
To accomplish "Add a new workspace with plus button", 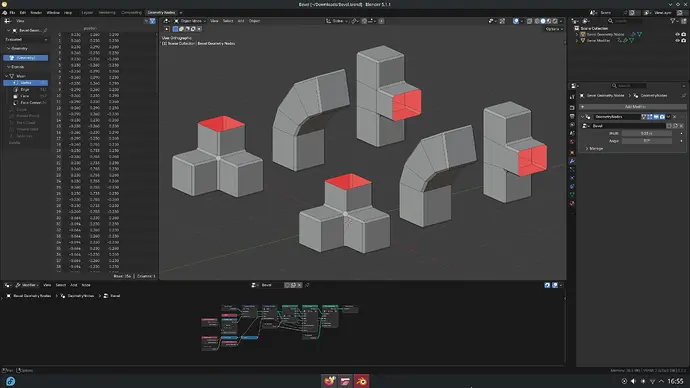I will tap(181, 12).
